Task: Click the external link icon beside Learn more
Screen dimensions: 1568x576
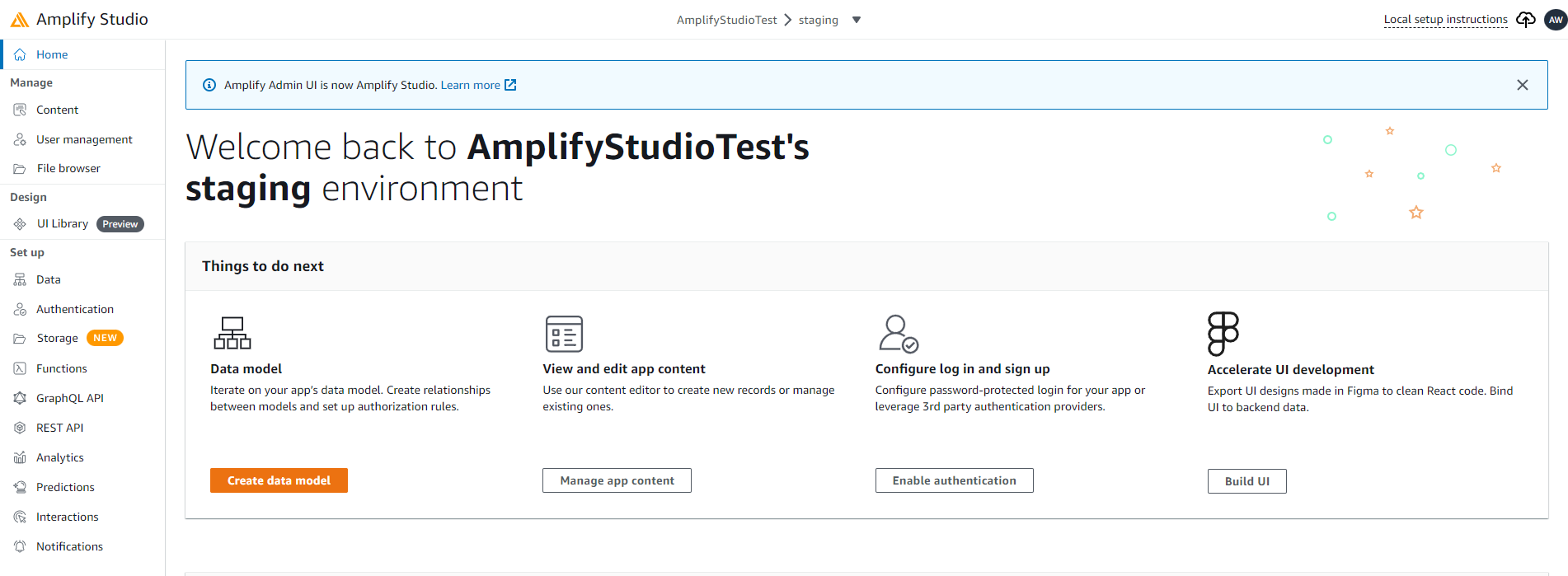Action: [x=510, y=85]
